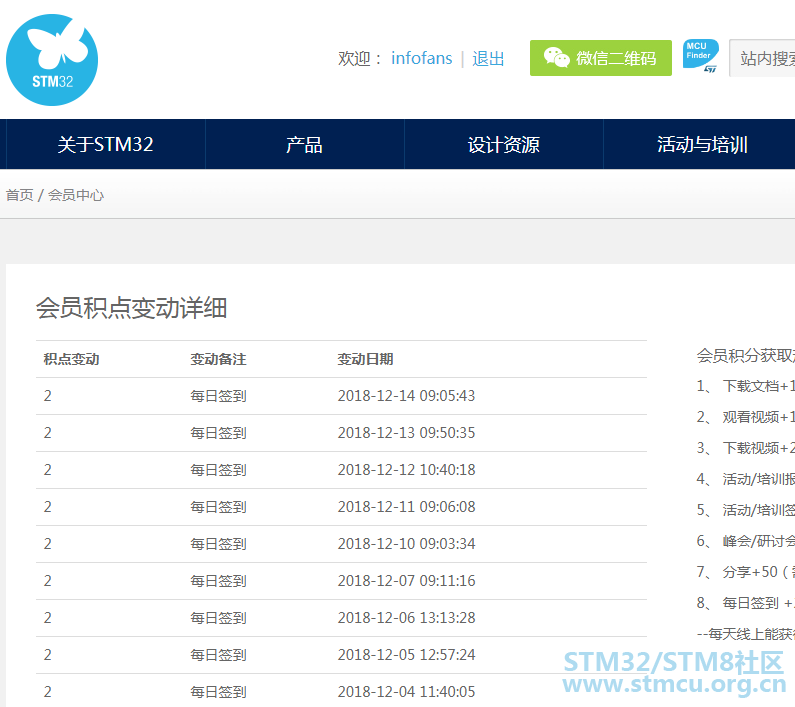The width and height of the screenshot is (795, 707).
Task: Go to 首页 in breadcrumb
Action: pyautogui.click(x=19, y=195)
